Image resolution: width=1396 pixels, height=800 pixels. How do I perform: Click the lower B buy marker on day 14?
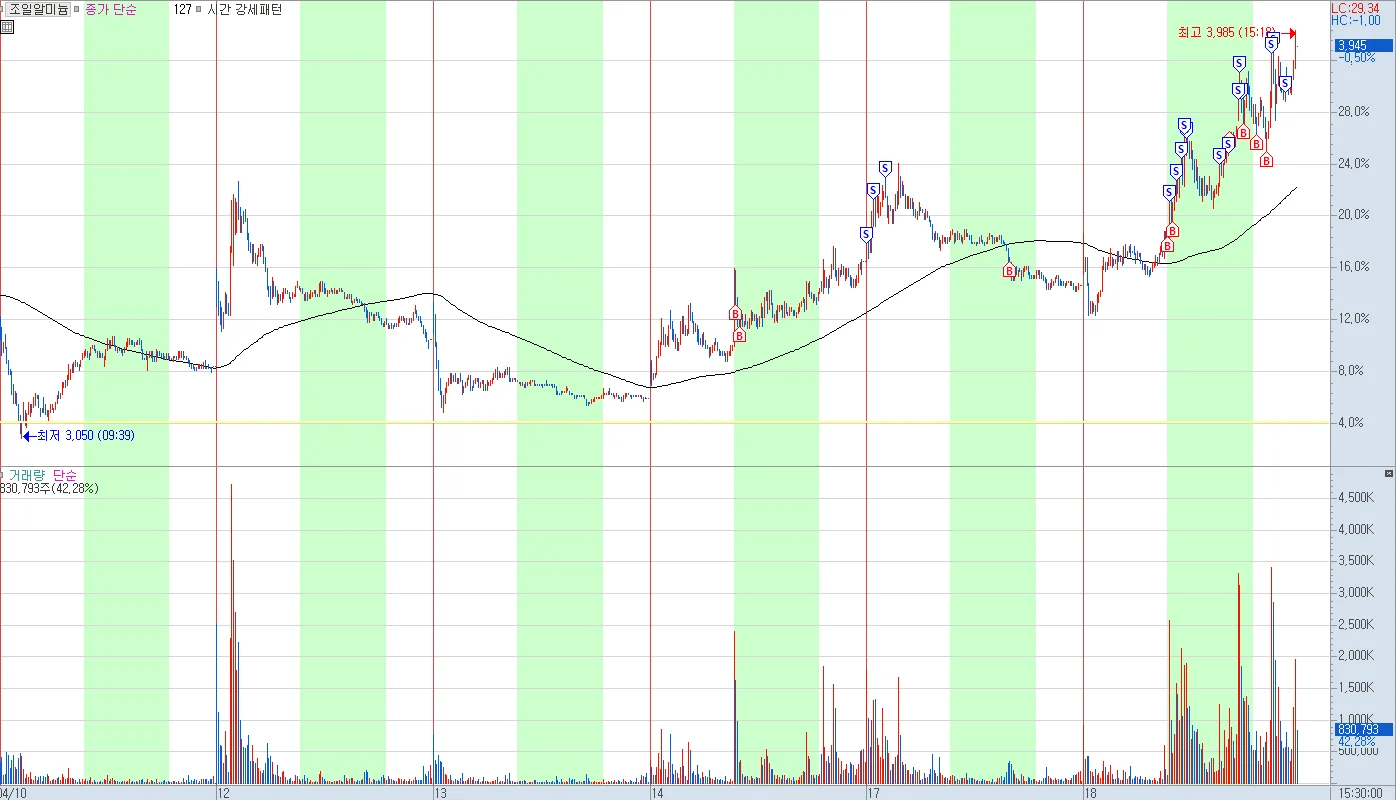pos(739,335)
